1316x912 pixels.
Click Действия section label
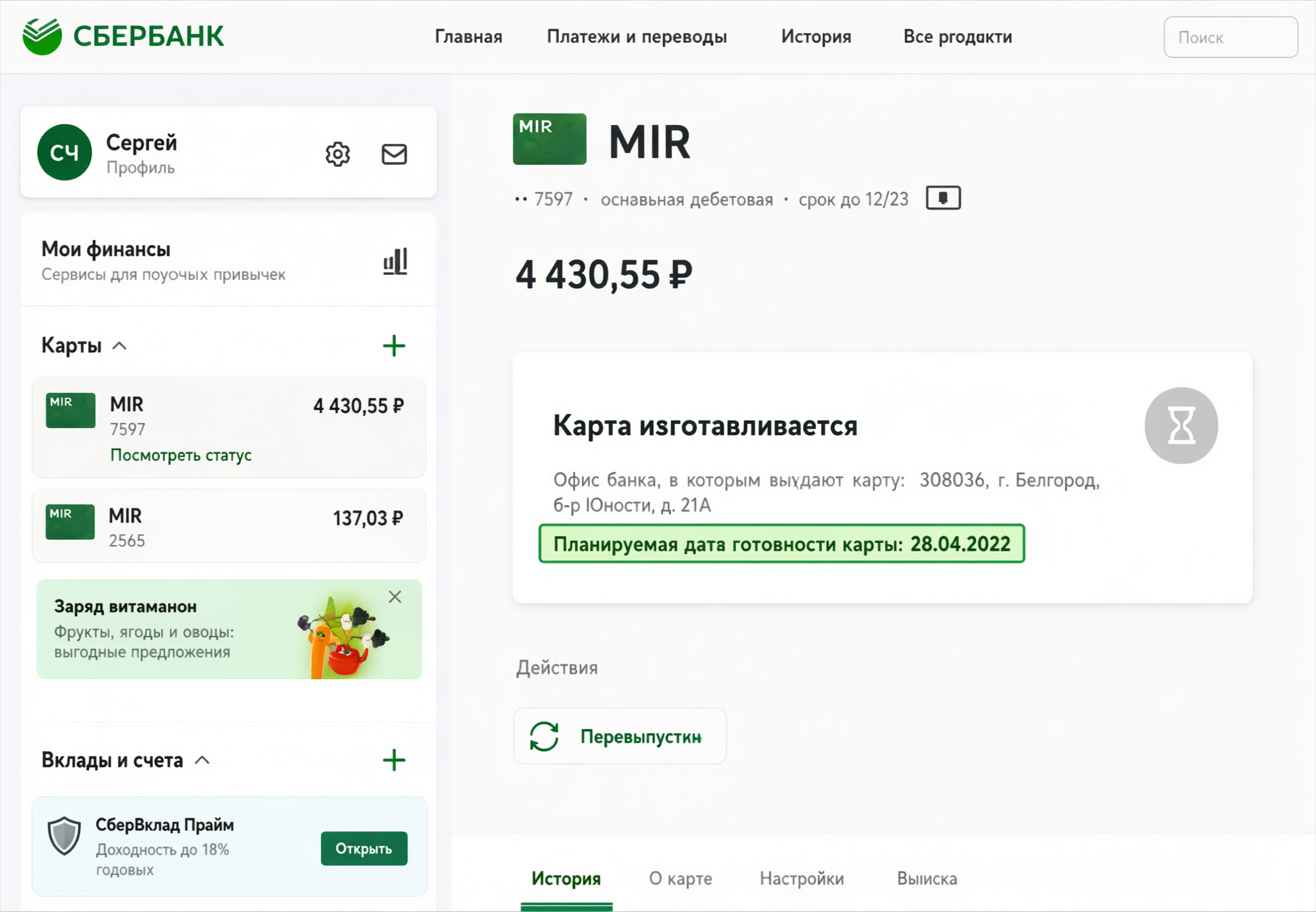557,667
